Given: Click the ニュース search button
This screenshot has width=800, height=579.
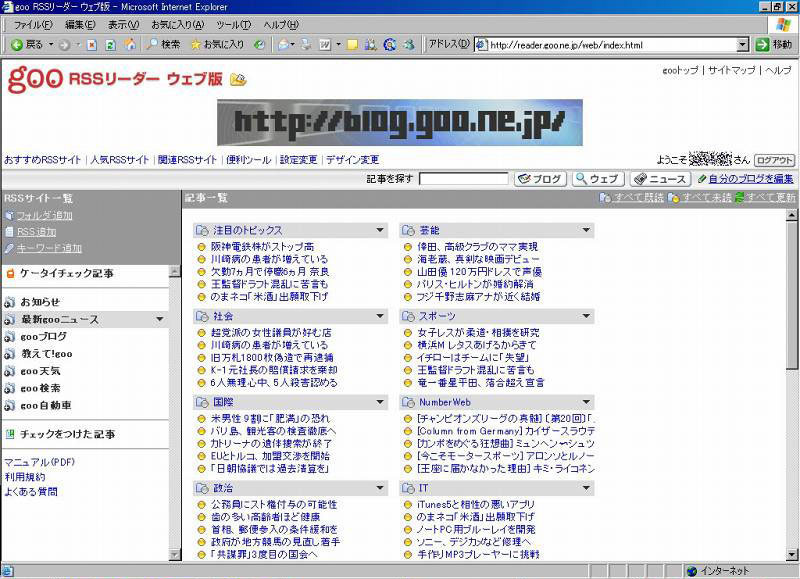Looking at the screenshot, I should click(x=661, y=179).
